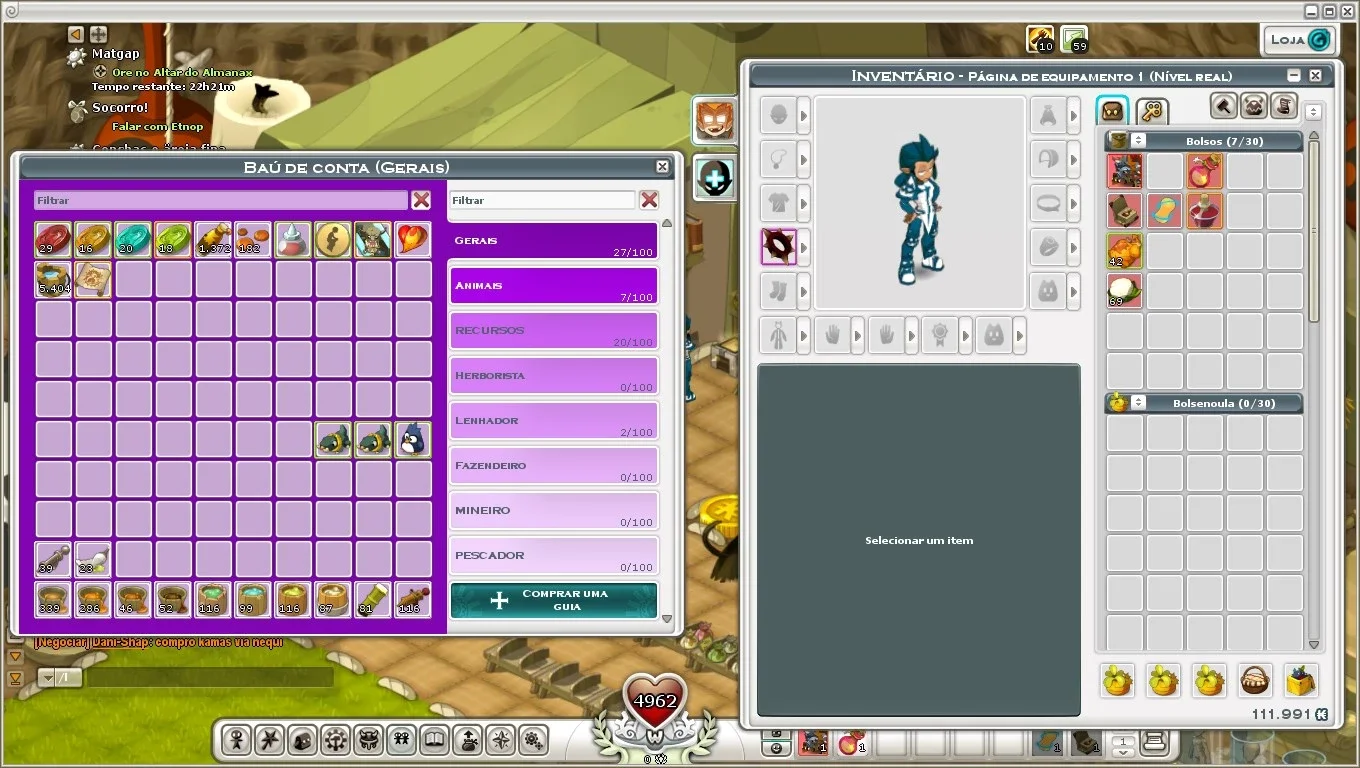Screen dimensions: 1360x768
Task: Expand the belt slot arrow
Action: tap(1074, 203)
